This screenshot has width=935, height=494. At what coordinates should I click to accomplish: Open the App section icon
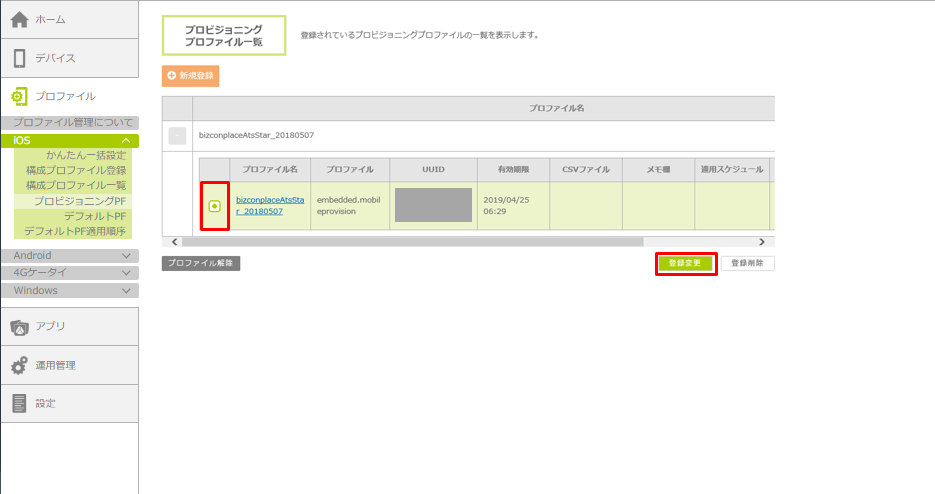pyautogui.click(x=19, y=326)
